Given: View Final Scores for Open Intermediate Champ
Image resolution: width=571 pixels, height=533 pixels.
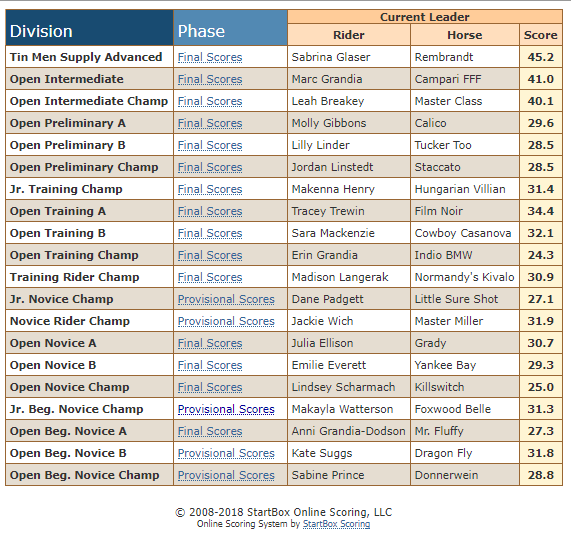Looking at the screenshot, I should (x=210, y=101).
